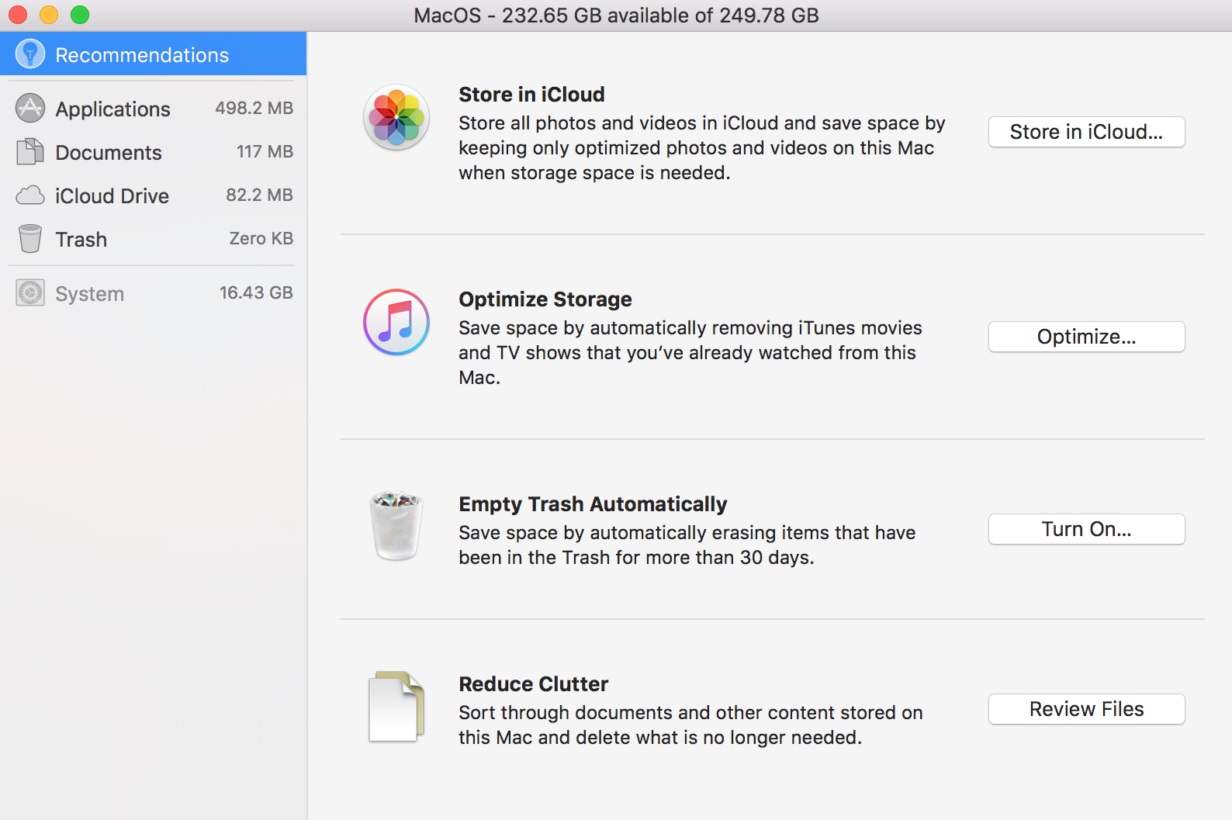Click the Reduce Clutter heading

534,684
